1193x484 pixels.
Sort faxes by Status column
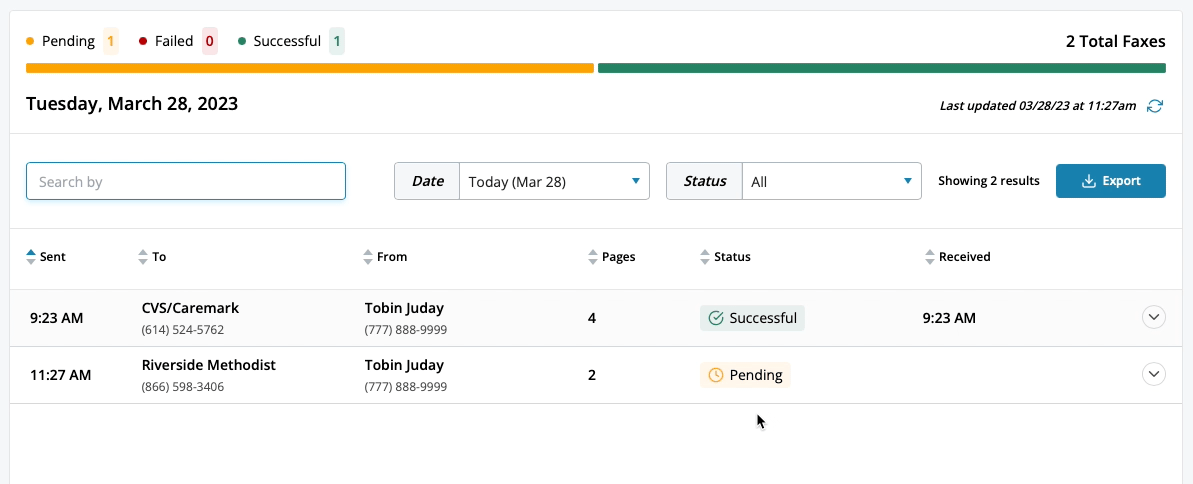726,257
